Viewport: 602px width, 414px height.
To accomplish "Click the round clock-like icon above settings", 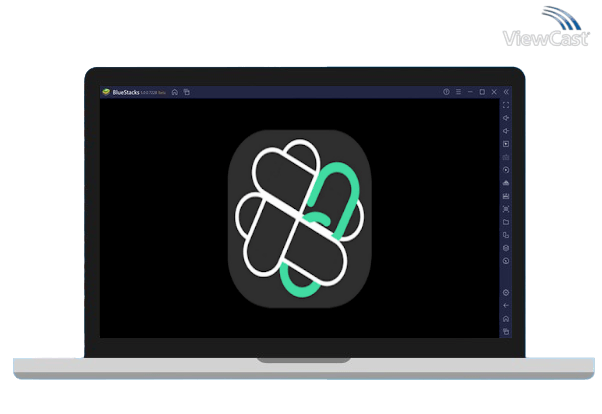I will (506, 261).
